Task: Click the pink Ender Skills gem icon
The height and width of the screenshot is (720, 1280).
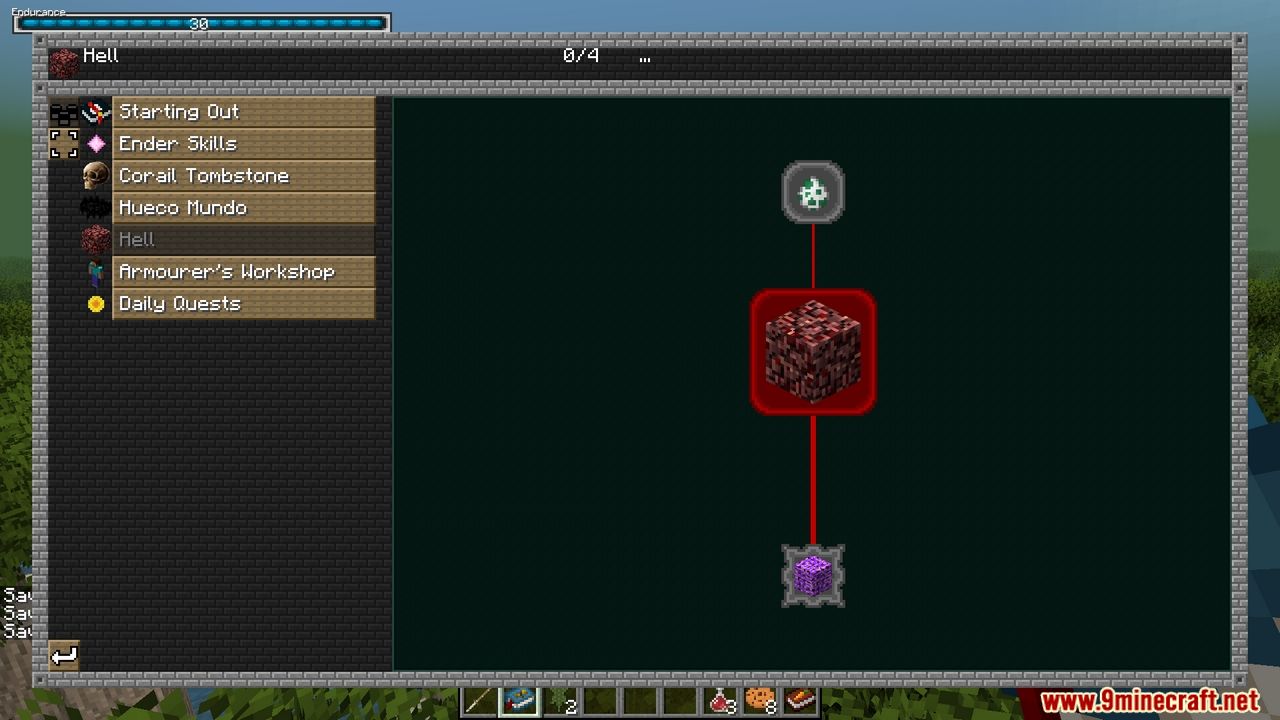Action: click(x=96, y=144)
